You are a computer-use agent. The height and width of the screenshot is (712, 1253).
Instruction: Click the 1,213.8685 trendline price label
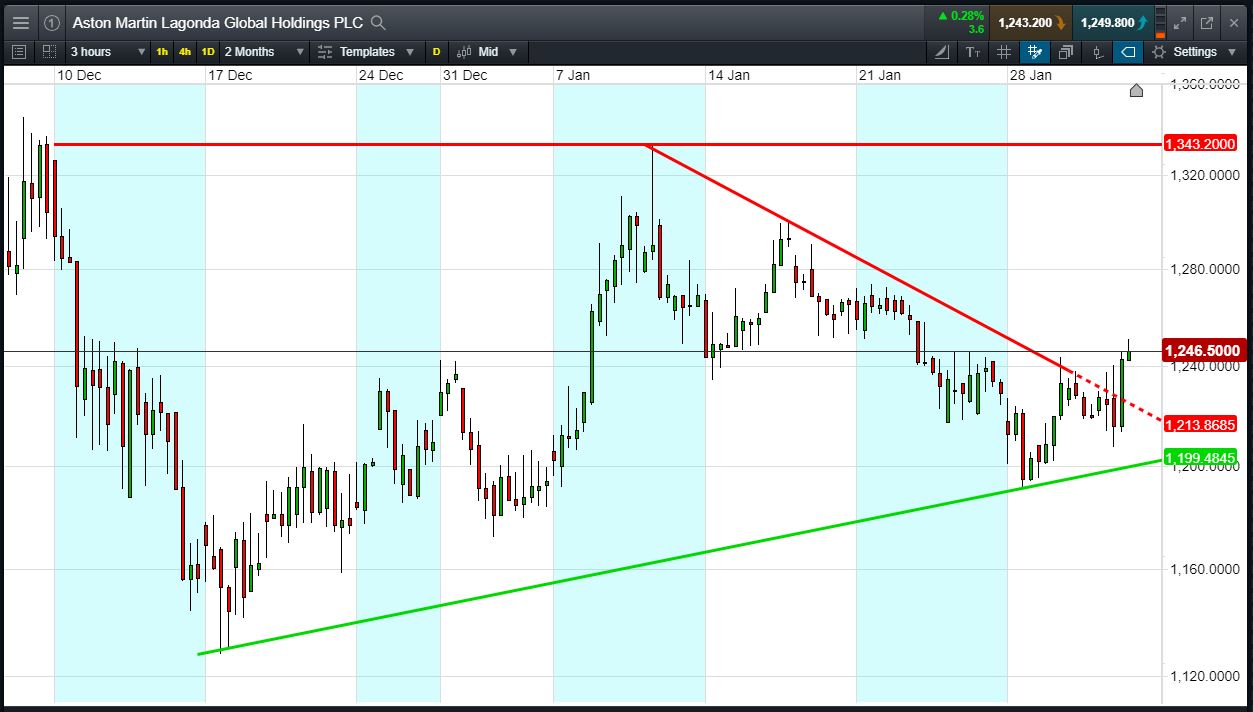[x=1202, y=424]
